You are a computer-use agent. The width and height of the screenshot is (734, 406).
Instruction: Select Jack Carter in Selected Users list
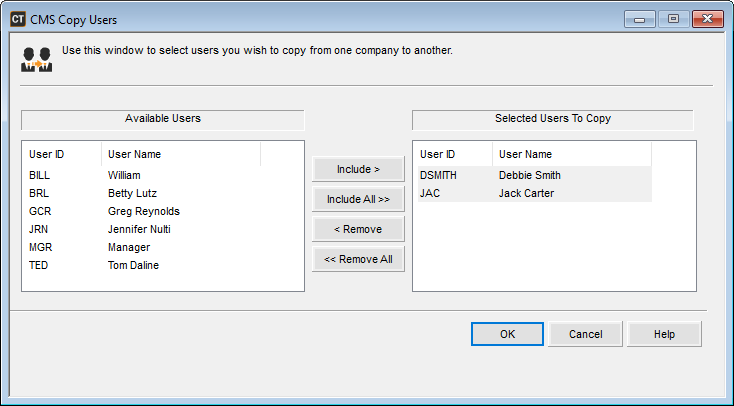click(526, 193)
